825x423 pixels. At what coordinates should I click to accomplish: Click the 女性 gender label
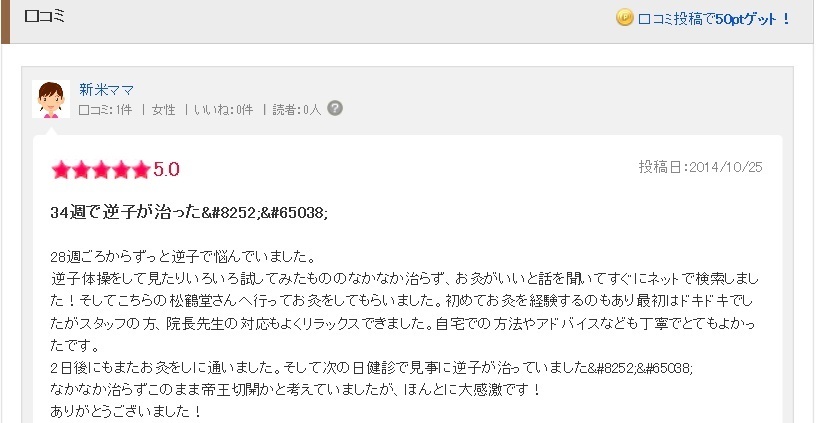[x=163, y=109]
